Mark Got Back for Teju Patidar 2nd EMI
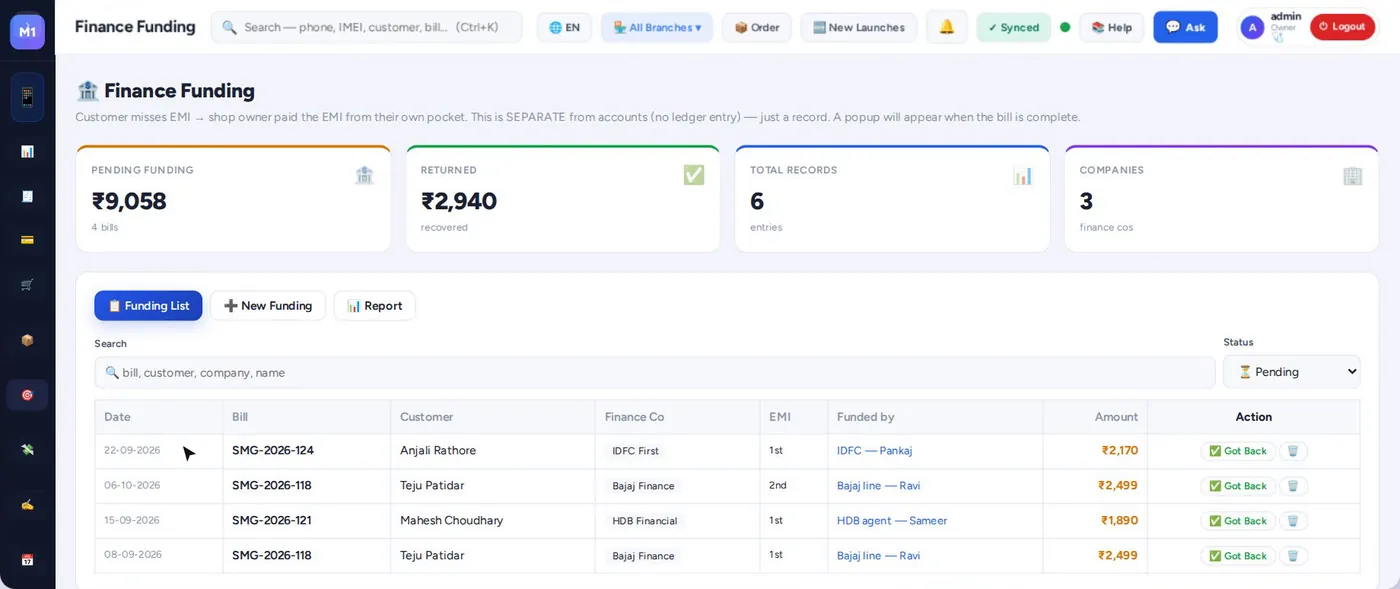Screen dimensions: 1400x589 pos(1238,486)
